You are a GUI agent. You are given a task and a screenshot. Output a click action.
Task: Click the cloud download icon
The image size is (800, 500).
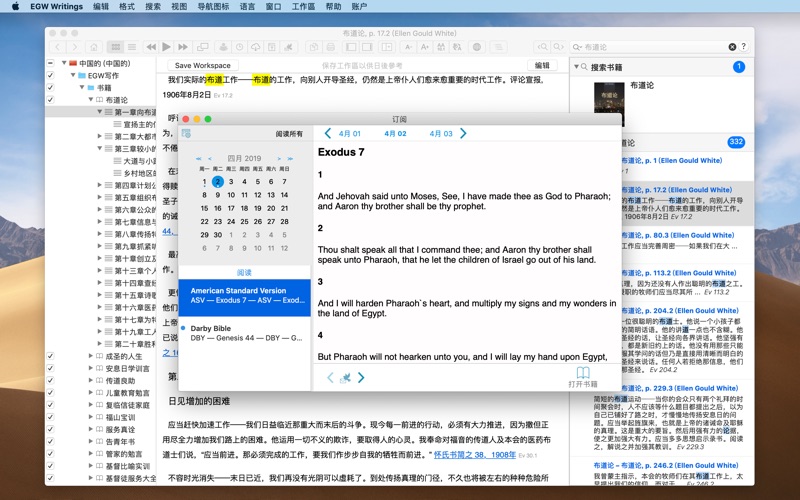pos(256,47)
